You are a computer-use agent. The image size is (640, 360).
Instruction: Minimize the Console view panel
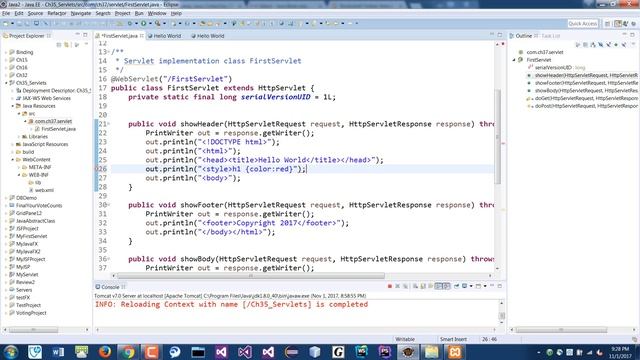click(x=493, y=286)
